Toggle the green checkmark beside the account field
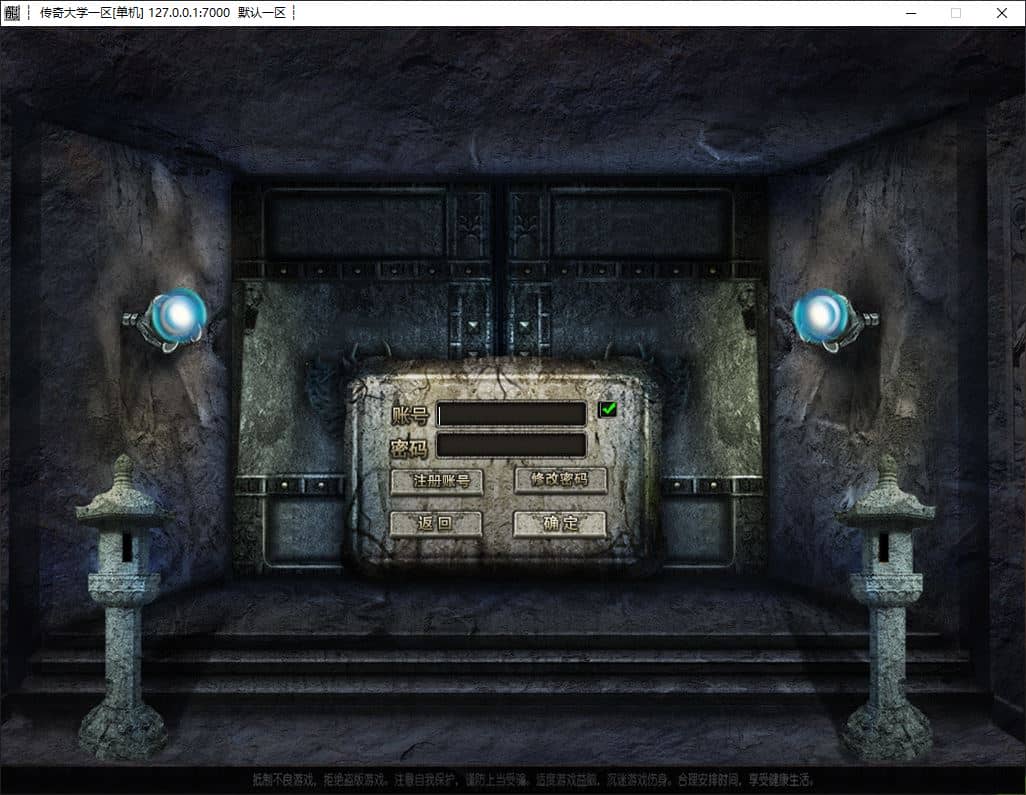The width and height of the screenshot is (1026, 795). pyautogui.click(x=608, y=410)
